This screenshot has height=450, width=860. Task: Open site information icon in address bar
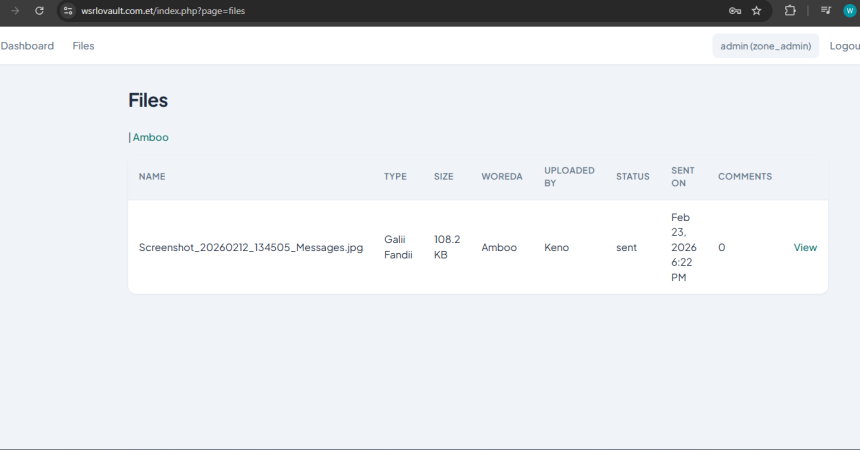click(x=68, y=11)
